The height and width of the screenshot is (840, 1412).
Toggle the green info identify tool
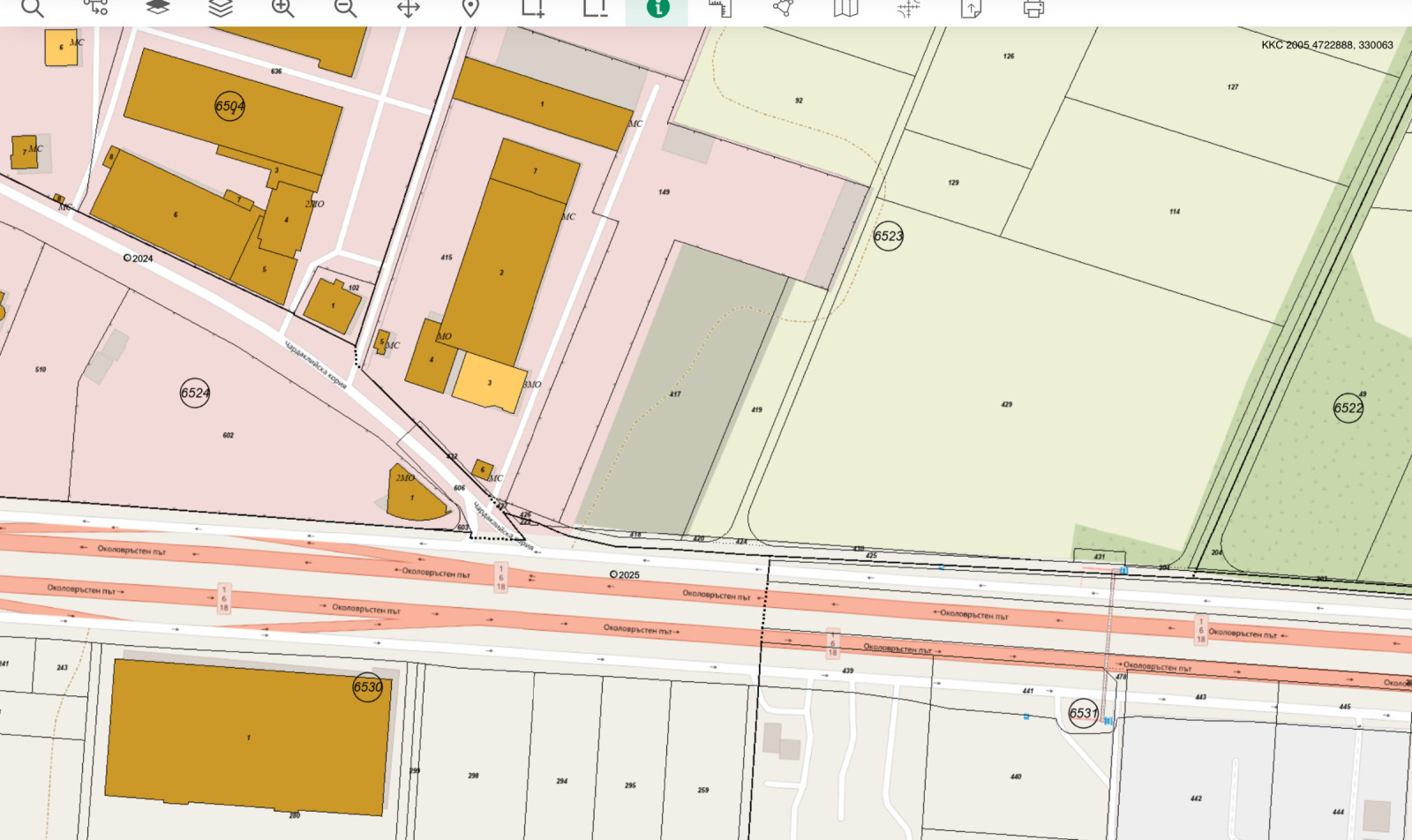(657, 8)
